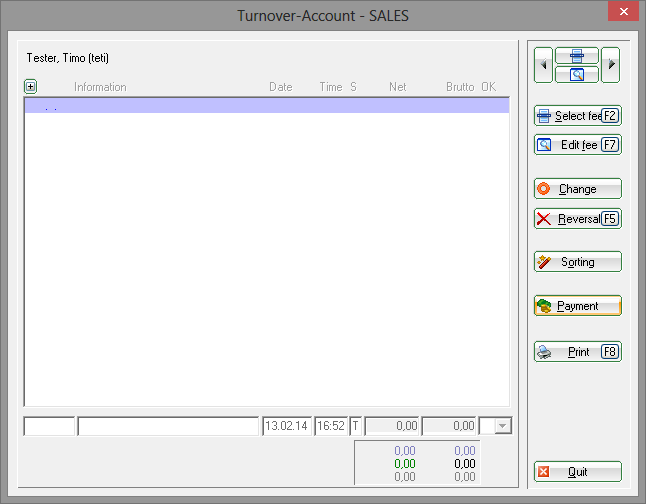Image resolution: width=646 pixels, height=504 pixels.
Task: Select the highlighted first list row
Action: 267,105
